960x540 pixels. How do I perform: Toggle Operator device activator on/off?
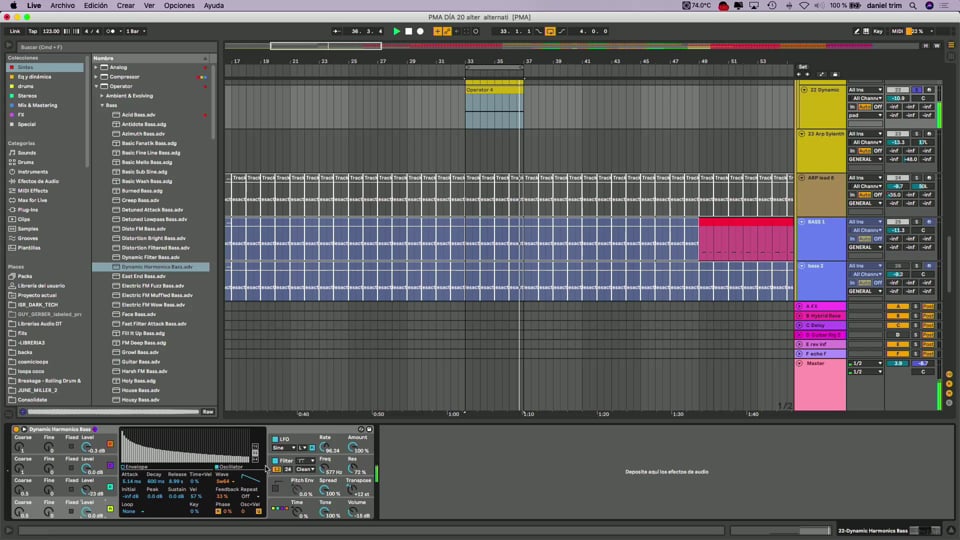(x=16, y=429)
